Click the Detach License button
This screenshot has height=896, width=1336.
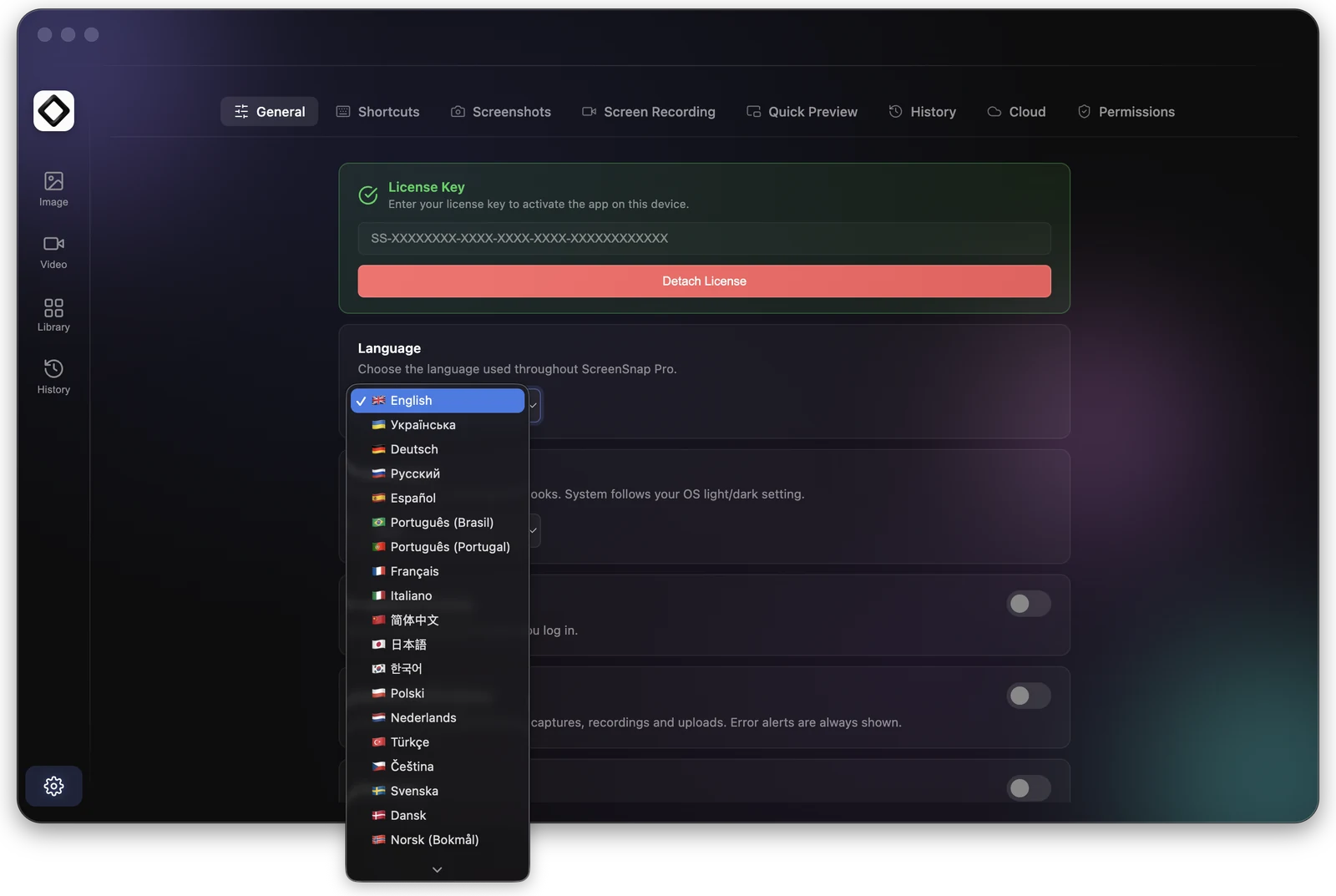tap(704, 281)
